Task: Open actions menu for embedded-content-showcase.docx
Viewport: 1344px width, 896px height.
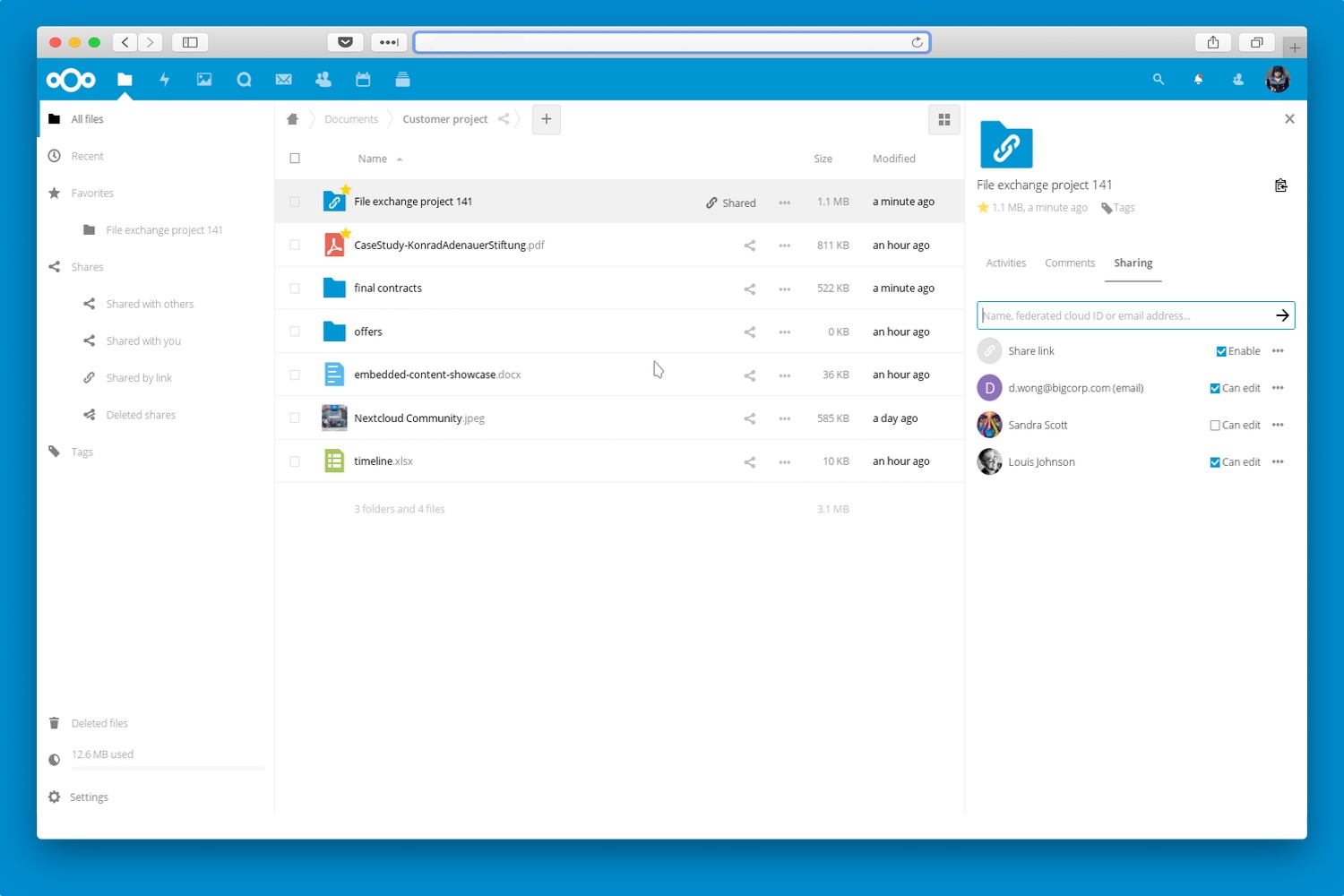Action: [785, 375]
